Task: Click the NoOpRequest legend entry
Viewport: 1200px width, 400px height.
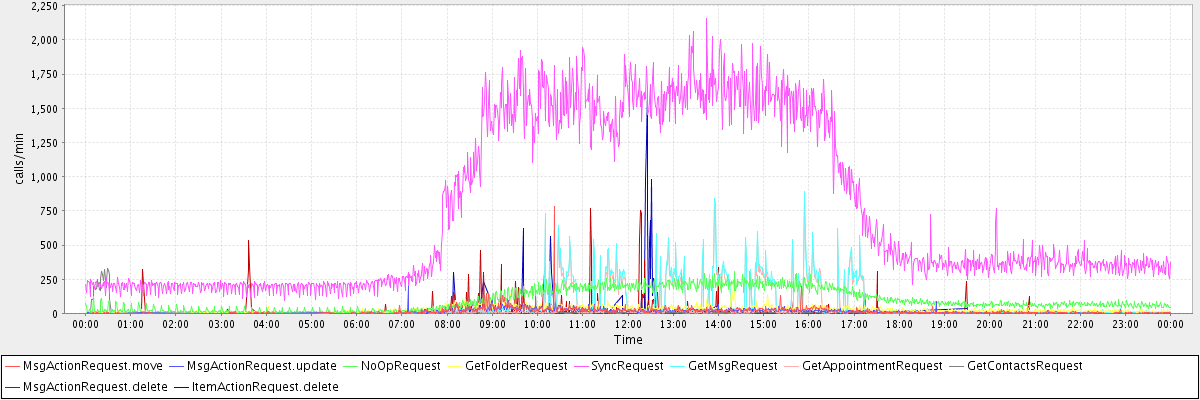Action: [x=401, y=366]
